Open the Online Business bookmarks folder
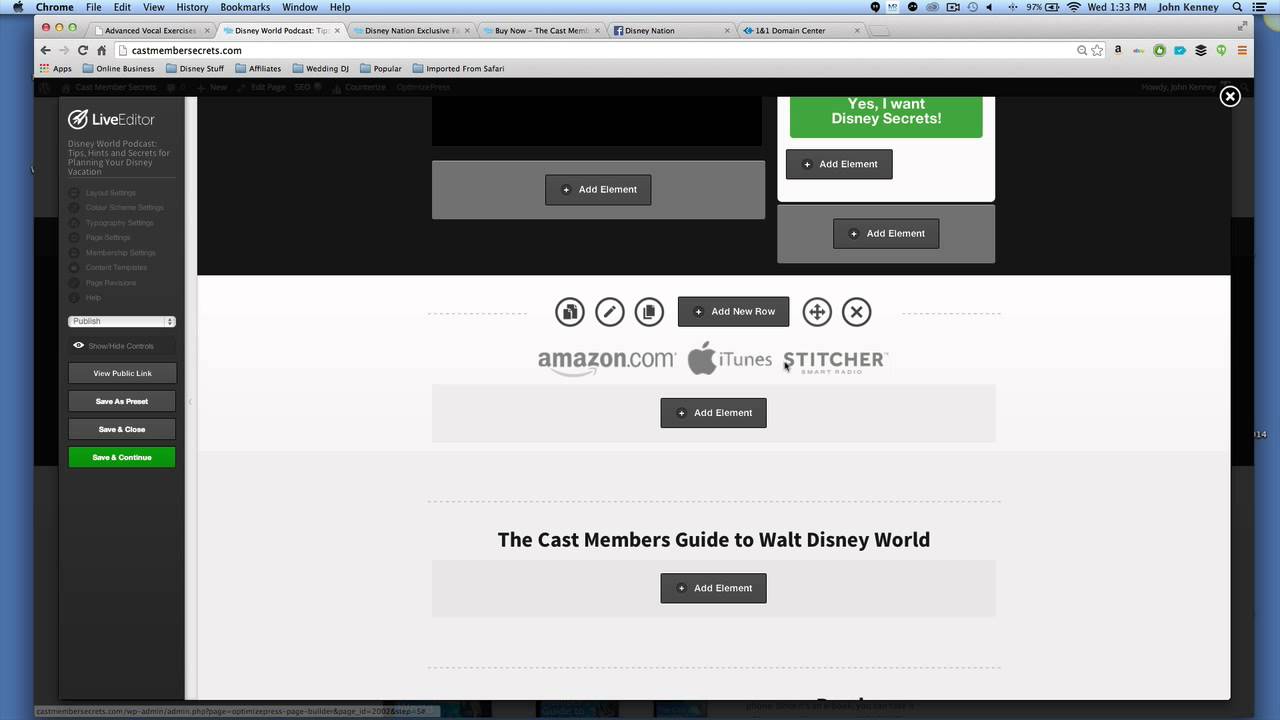This screenshot has width=1280, height=720. point(118,69)
